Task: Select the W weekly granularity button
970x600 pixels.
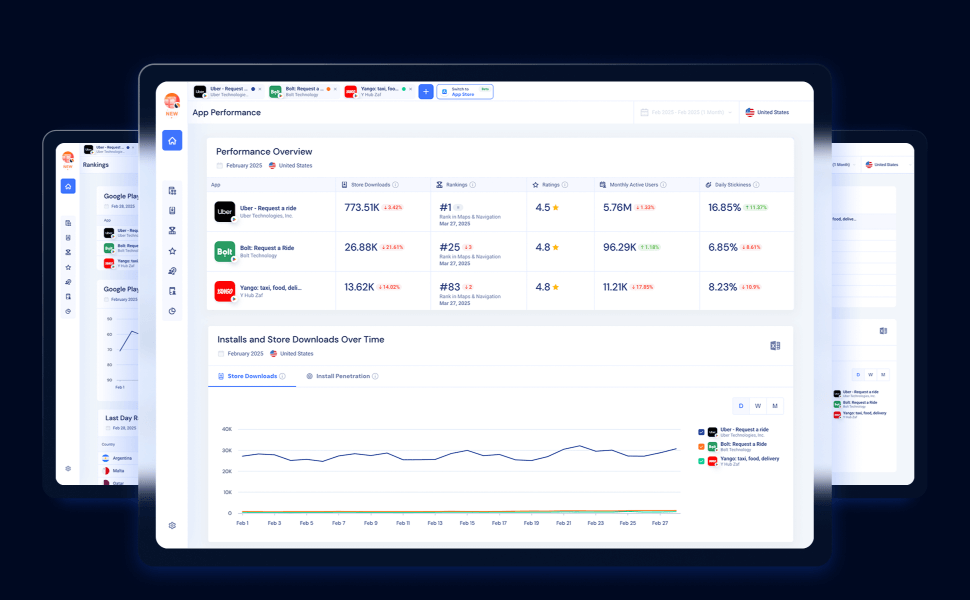Action: point(758,406)
